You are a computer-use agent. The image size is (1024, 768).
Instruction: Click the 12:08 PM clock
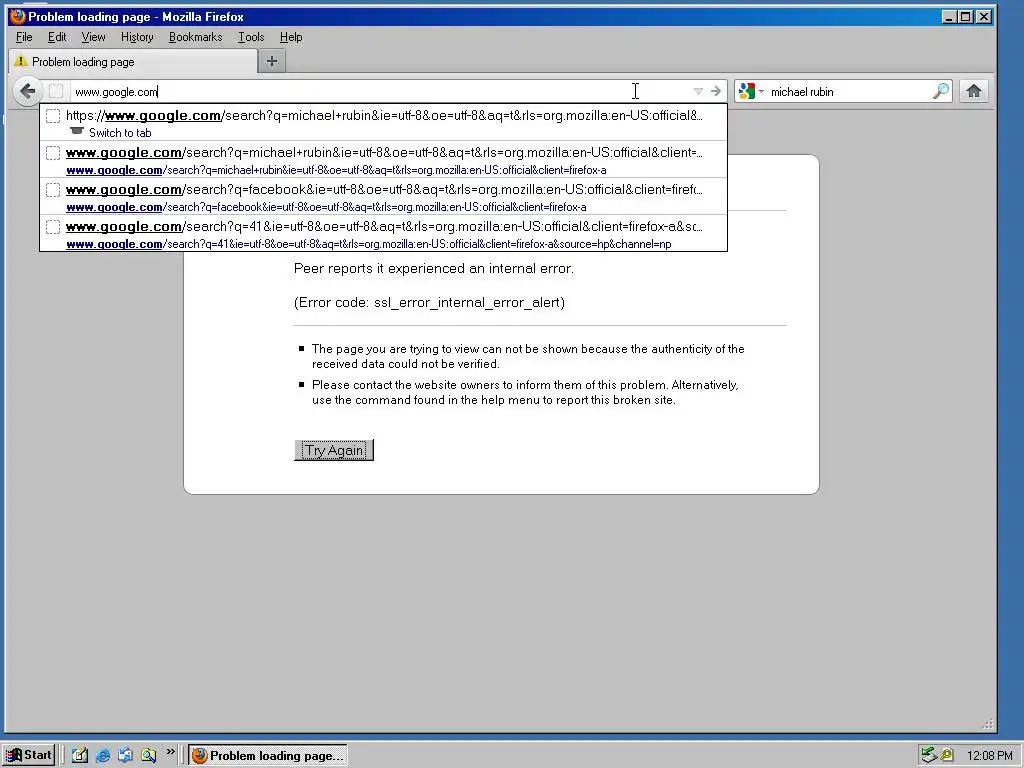coord(989,756)
